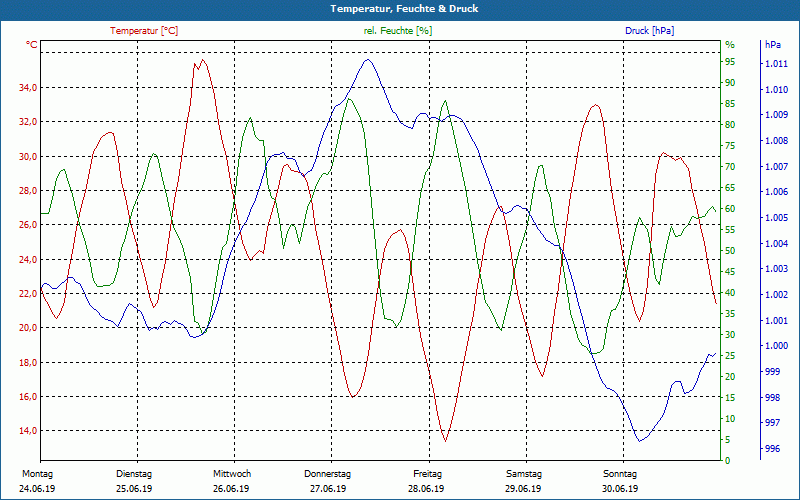800x500 pixels.
Task: Click the 'hPa' unit label on pressure axis
Action: tap(773, 45)
